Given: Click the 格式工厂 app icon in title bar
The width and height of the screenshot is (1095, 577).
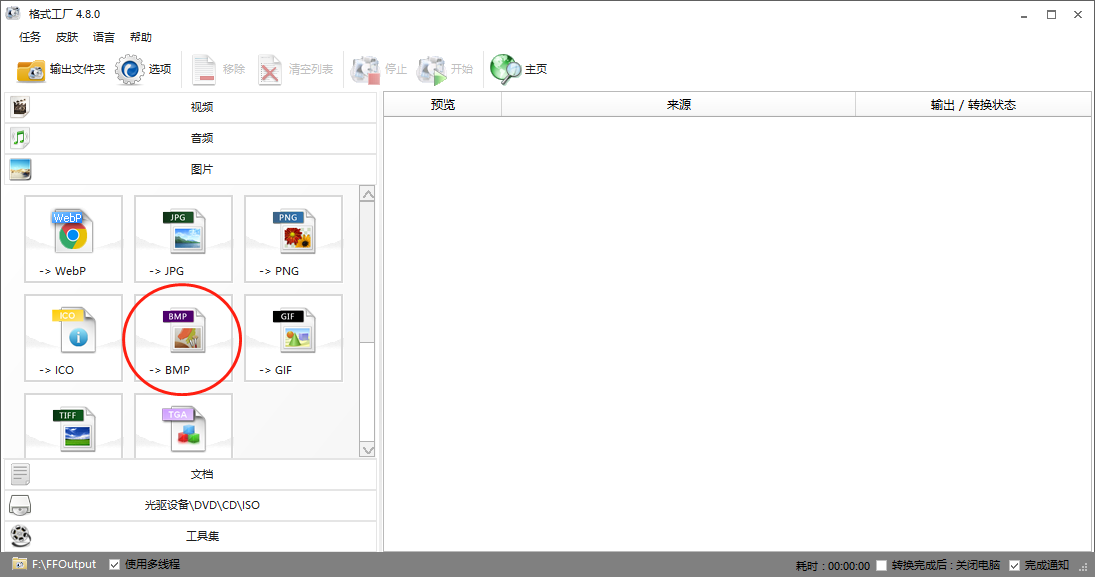Looking at the screenshot, I should click(13, 13).
